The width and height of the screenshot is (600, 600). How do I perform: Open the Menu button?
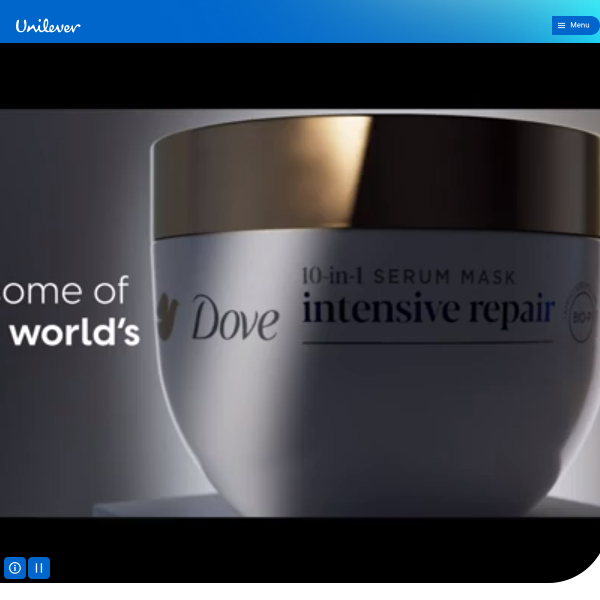tap(575, 25)
